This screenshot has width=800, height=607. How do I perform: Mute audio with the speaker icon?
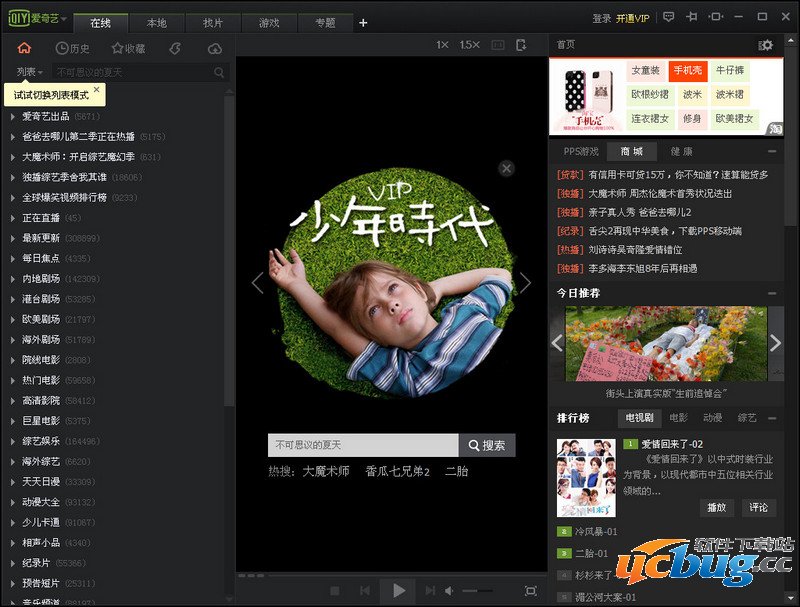(x=449, y=591)
